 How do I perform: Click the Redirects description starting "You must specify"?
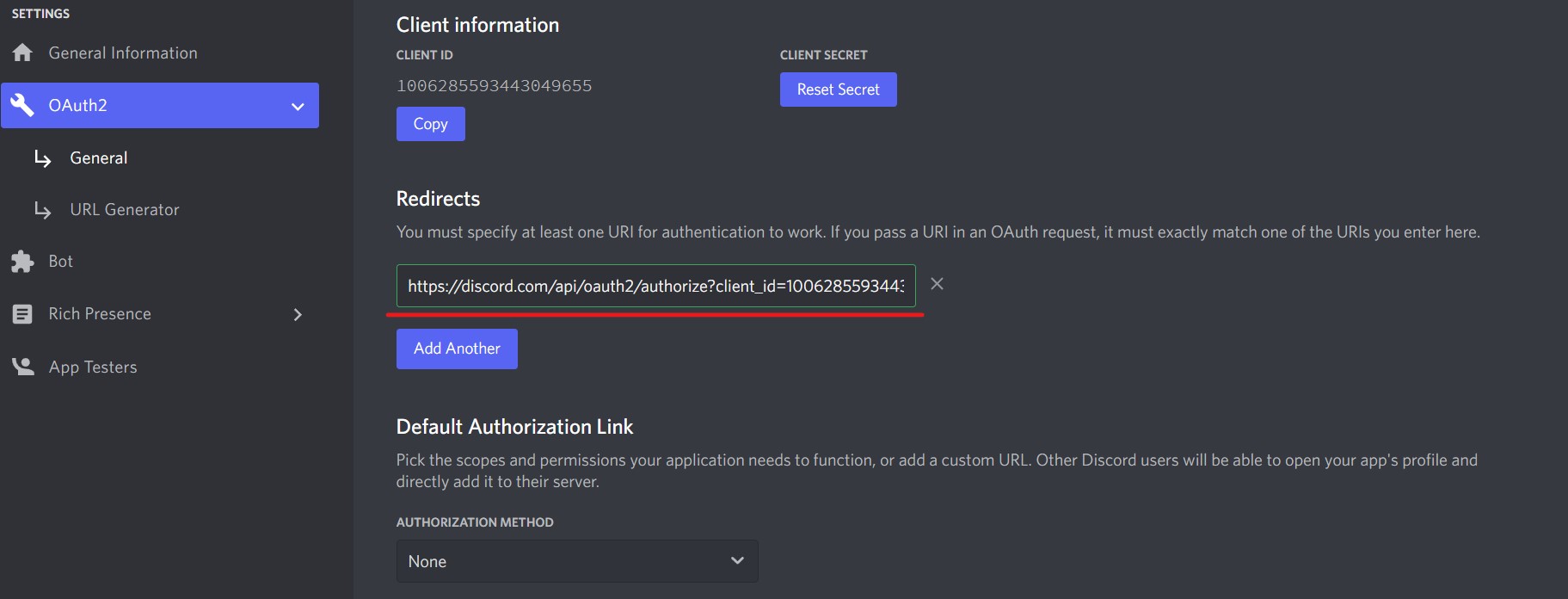click(x=938, y=232)
